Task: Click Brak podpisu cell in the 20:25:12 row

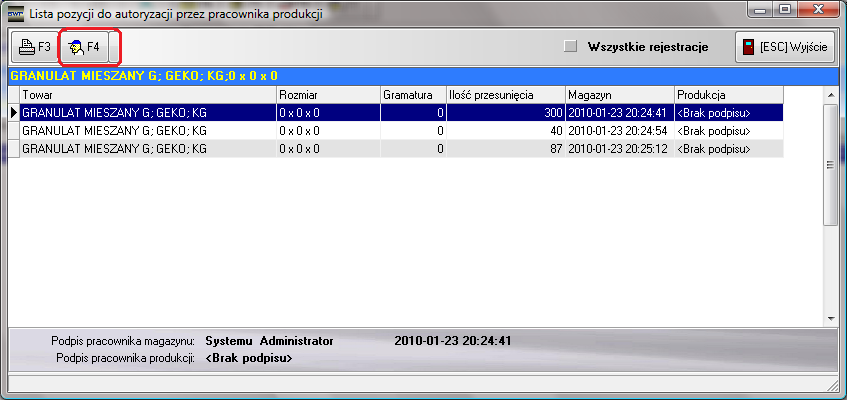Action: [728, 149]
